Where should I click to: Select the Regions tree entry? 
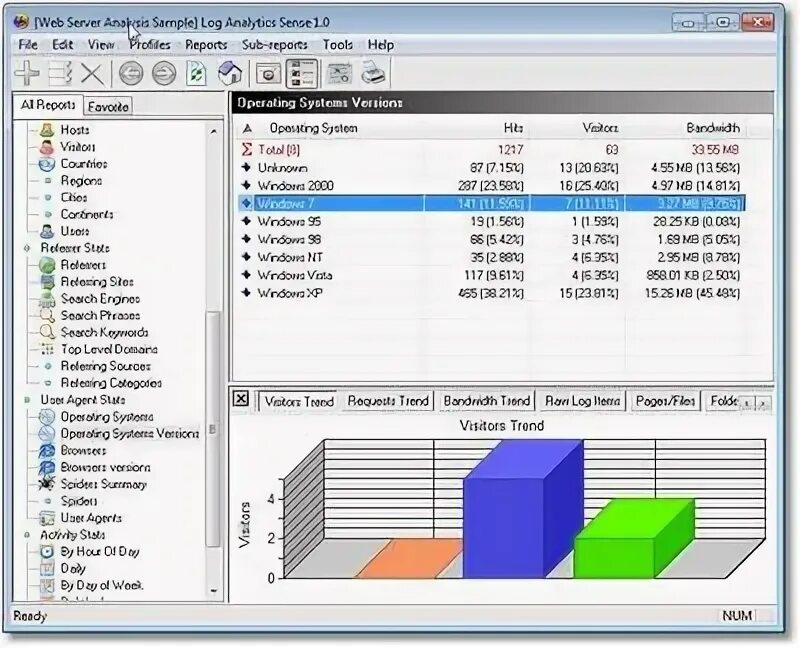[x=81, y=181]
